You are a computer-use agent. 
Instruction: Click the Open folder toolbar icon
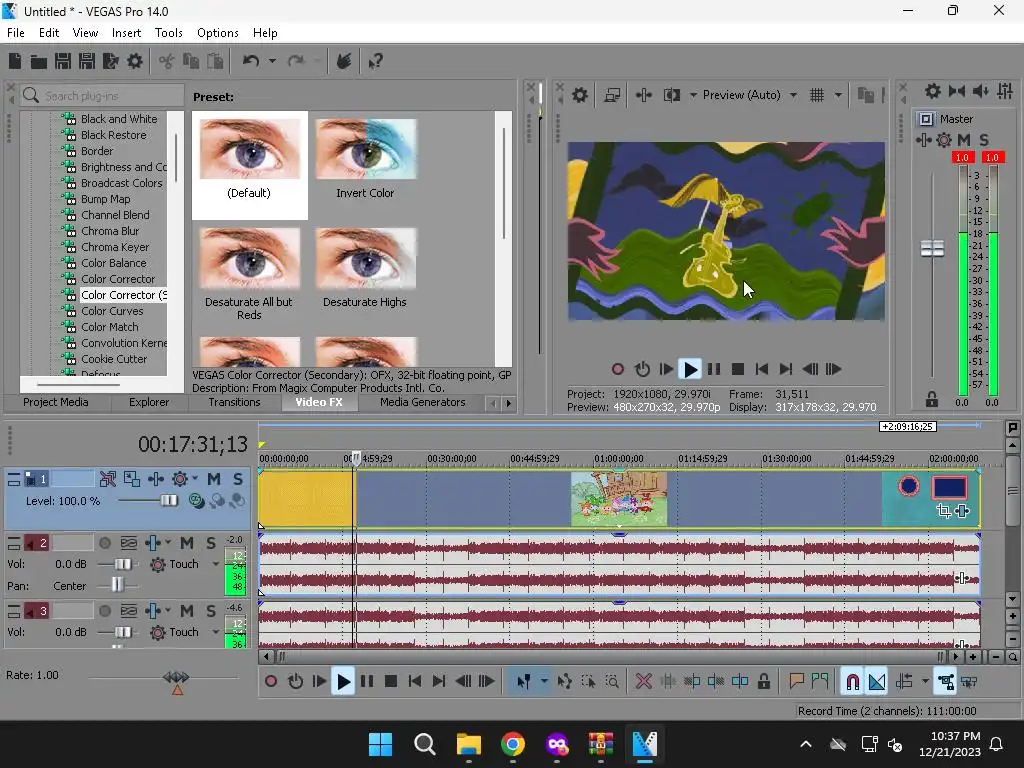pyautogui.click(x=39, y=61)
